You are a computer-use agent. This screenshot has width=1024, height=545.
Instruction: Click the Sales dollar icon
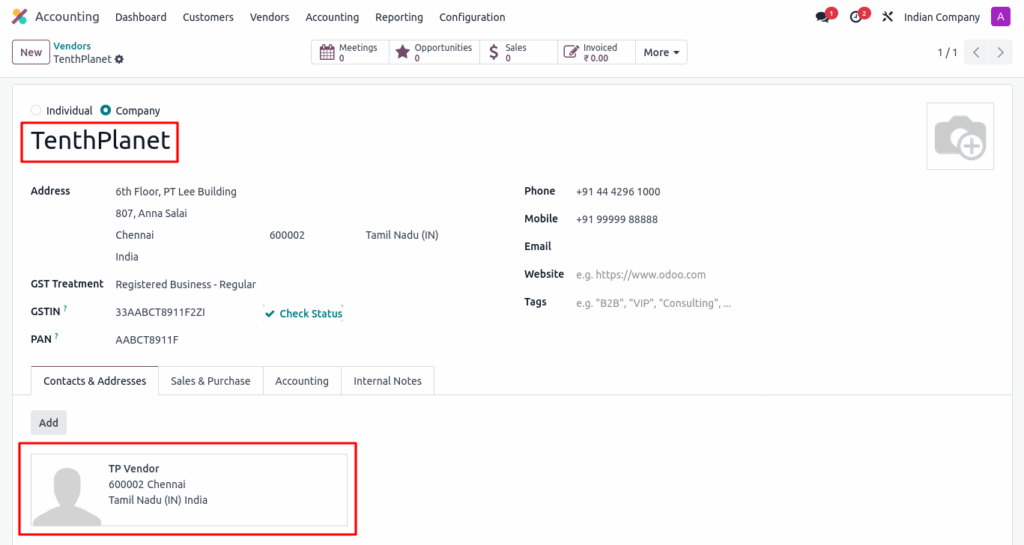coord(494,52)
